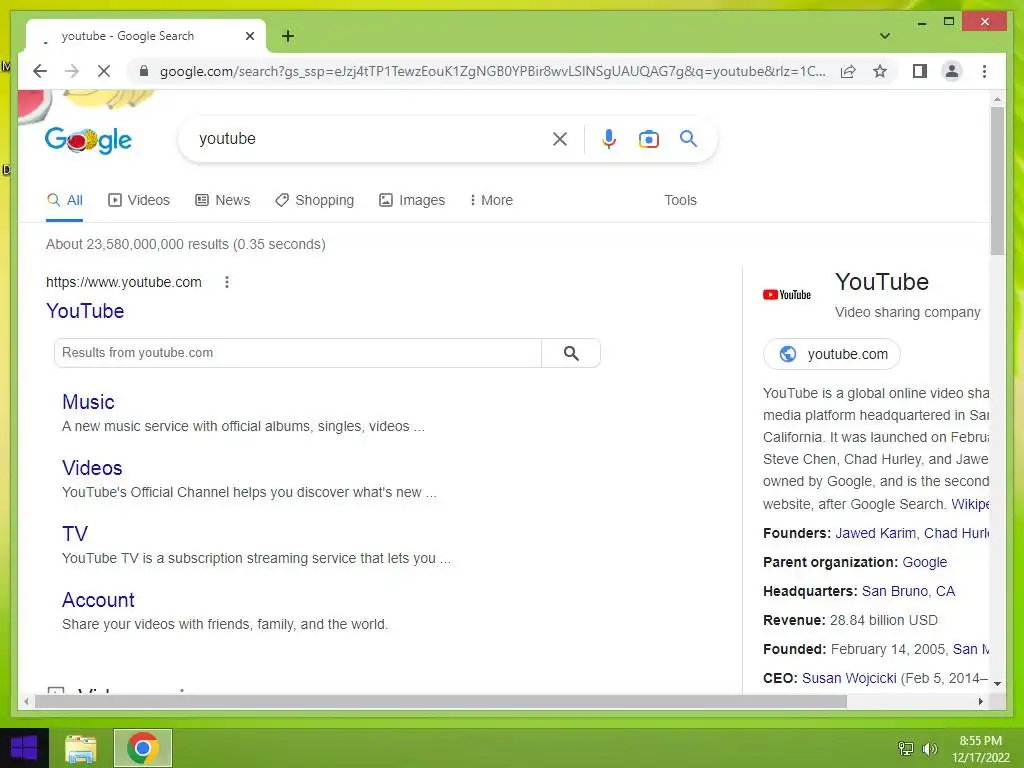Go to Google home via the logo

click(x=88, y=140)
